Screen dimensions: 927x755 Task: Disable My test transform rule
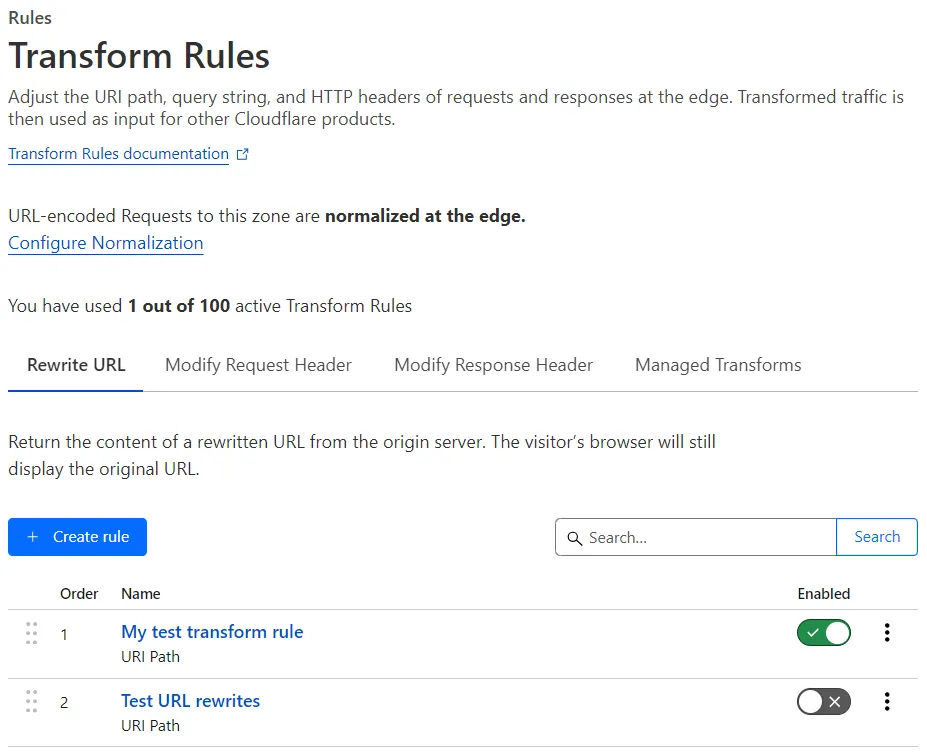coord(823,632)
